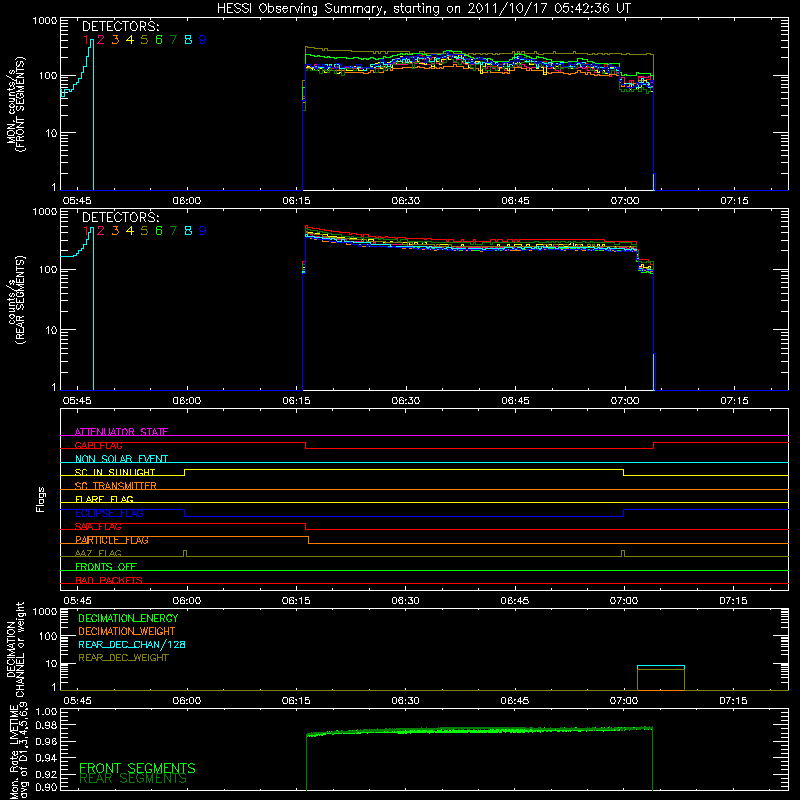Click olive detector 5 in rear segments legend
Image resolution: width=800 pixels, height=800 pixels.
[x=144, y=231]
